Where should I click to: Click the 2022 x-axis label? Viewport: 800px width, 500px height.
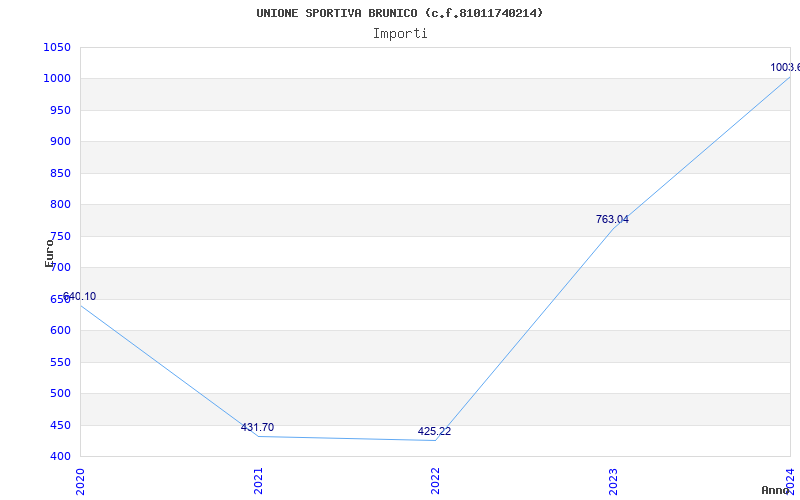point(435,481)
